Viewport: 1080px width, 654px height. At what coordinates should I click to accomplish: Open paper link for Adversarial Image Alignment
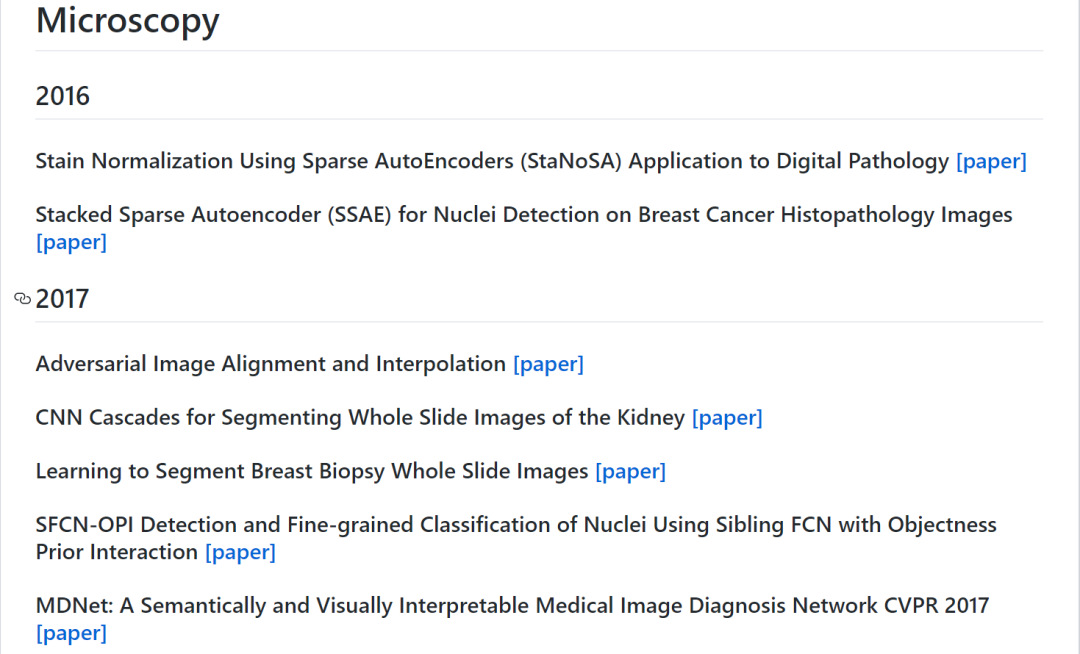[x=548, y=364]
